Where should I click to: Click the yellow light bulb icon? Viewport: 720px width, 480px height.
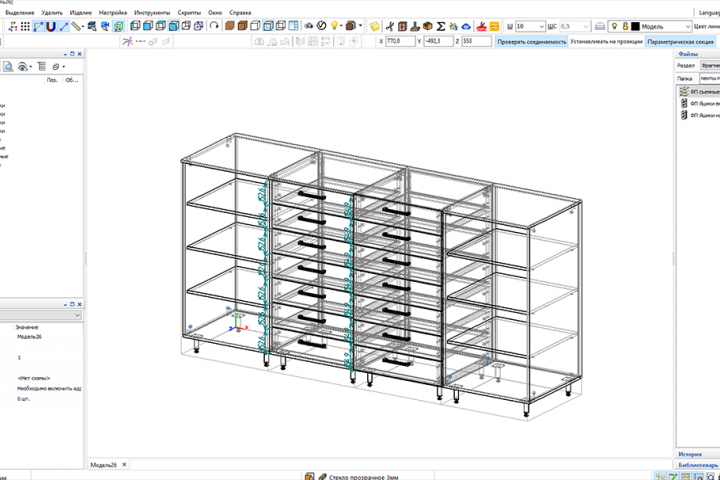(334, 26)
